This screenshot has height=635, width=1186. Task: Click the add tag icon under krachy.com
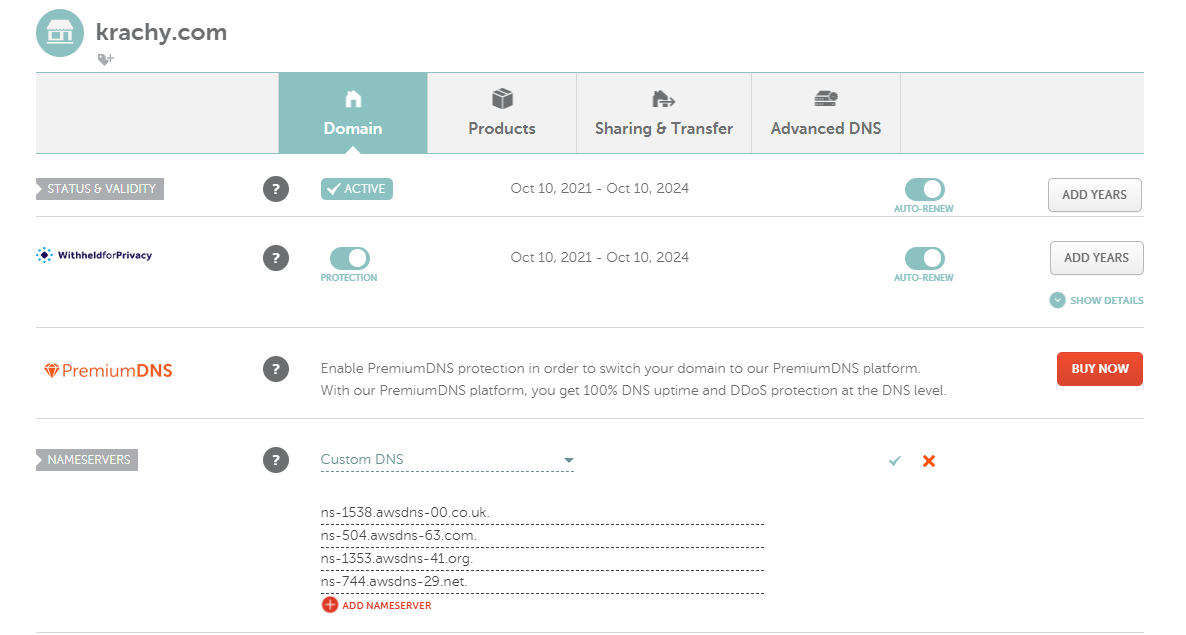(105, 59)
